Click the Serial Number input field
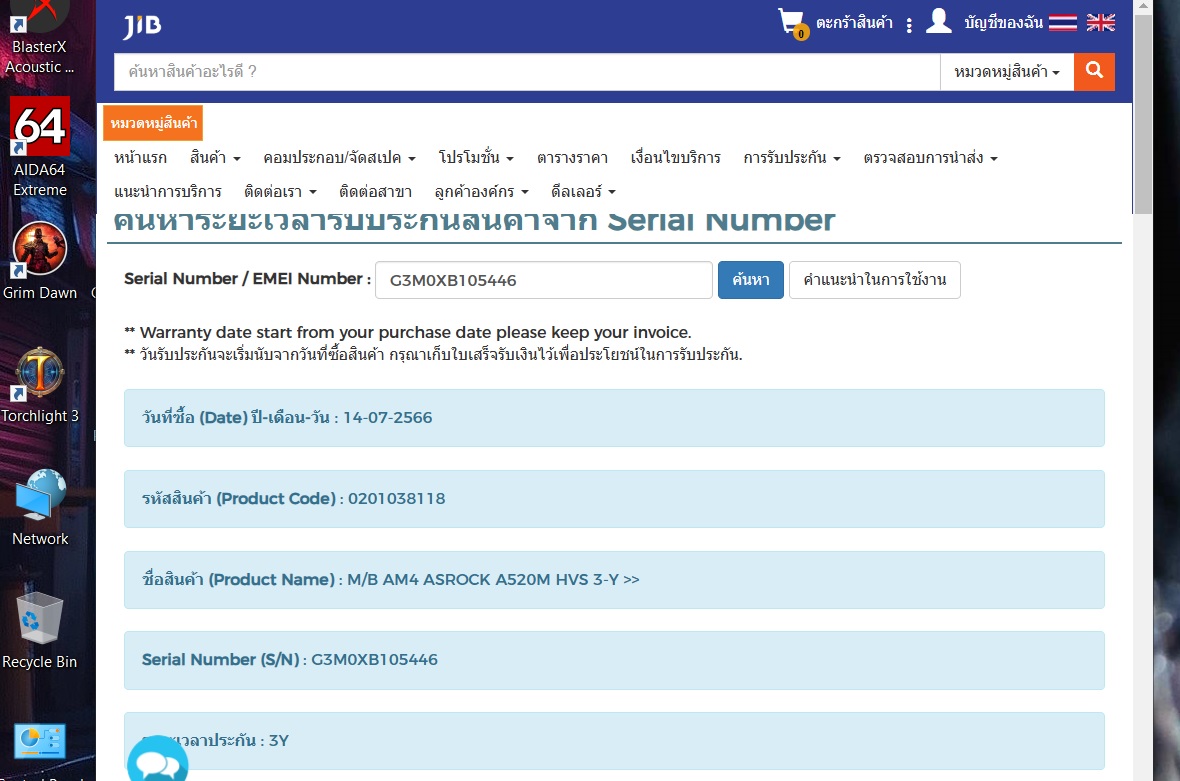1180x781 pixels. coord(543,280)
